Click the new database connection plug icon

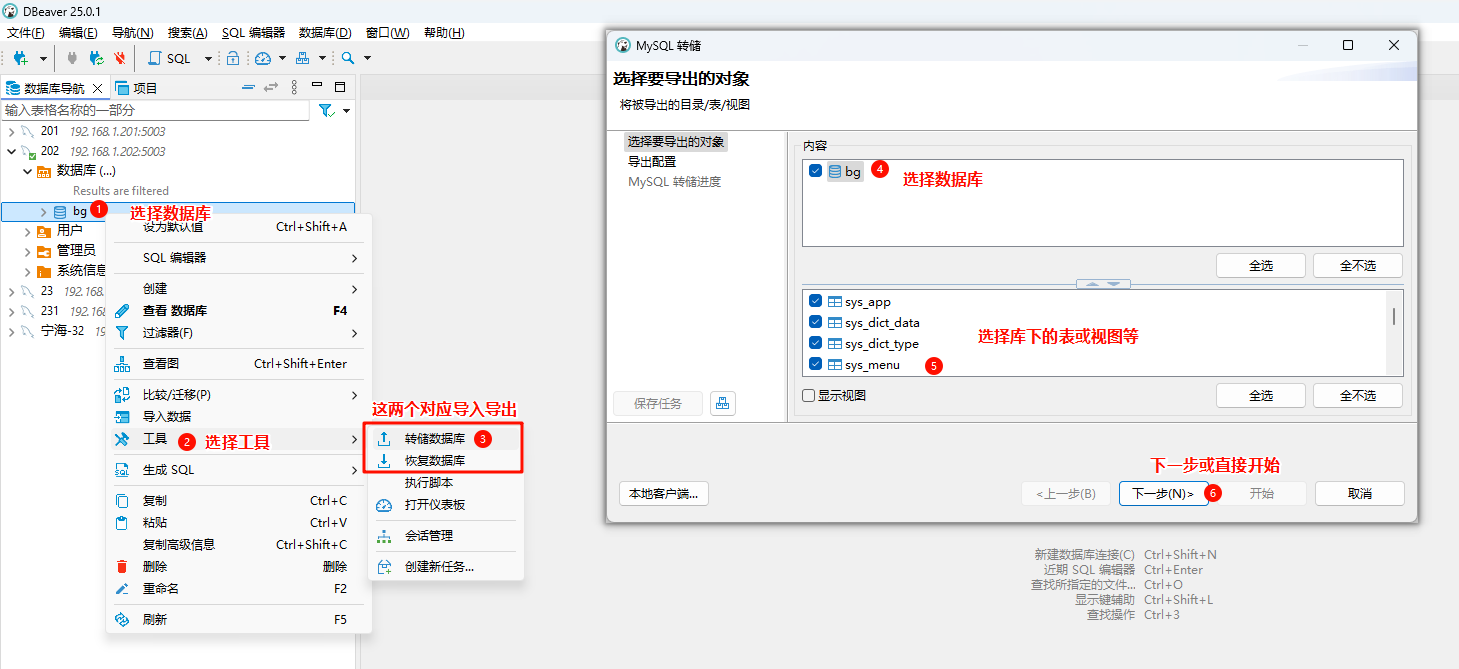(x=20, y=58)
